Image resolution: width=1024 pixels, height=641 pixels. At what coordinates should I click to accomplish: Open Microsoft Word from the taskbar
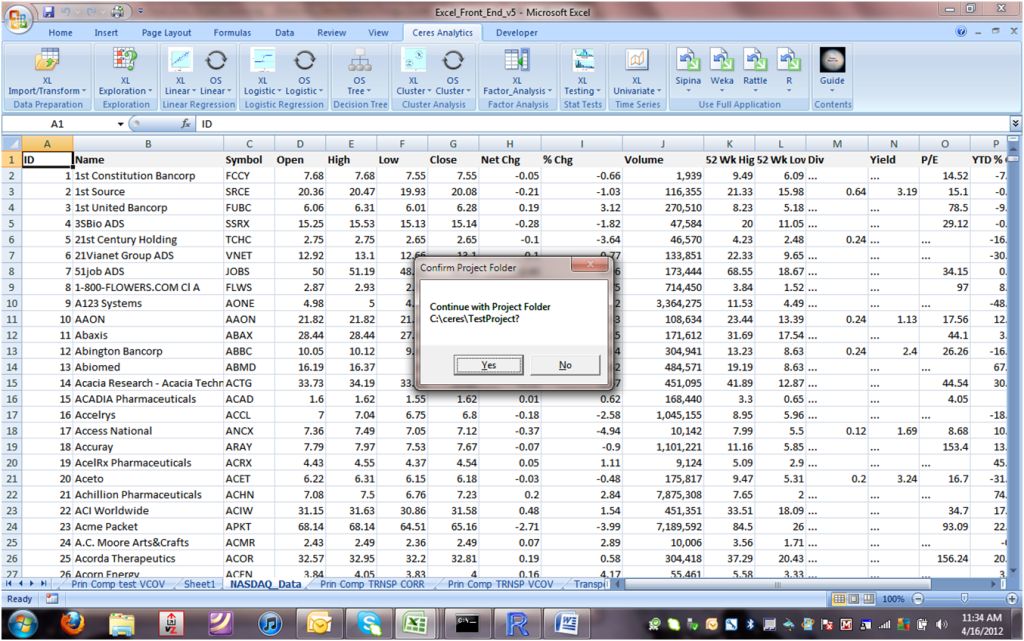566,624
